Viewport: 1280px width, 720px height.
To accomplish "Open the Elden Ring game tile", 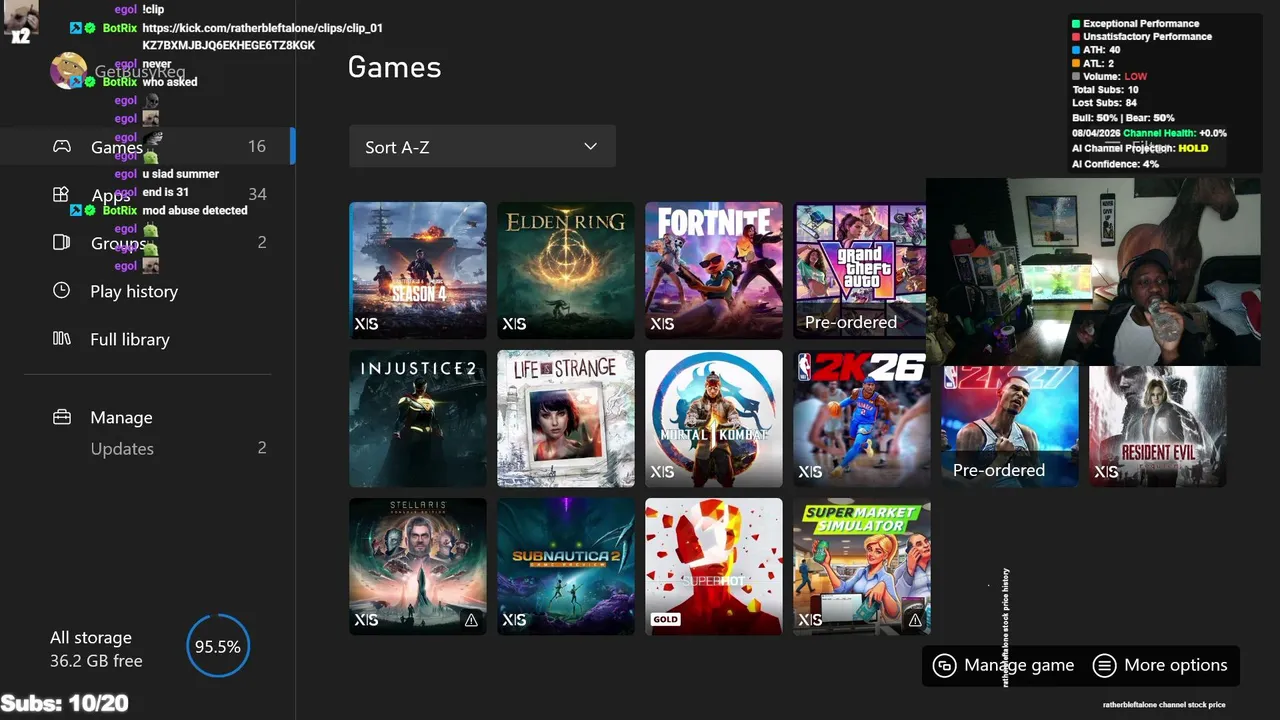I will click(566, 270).
